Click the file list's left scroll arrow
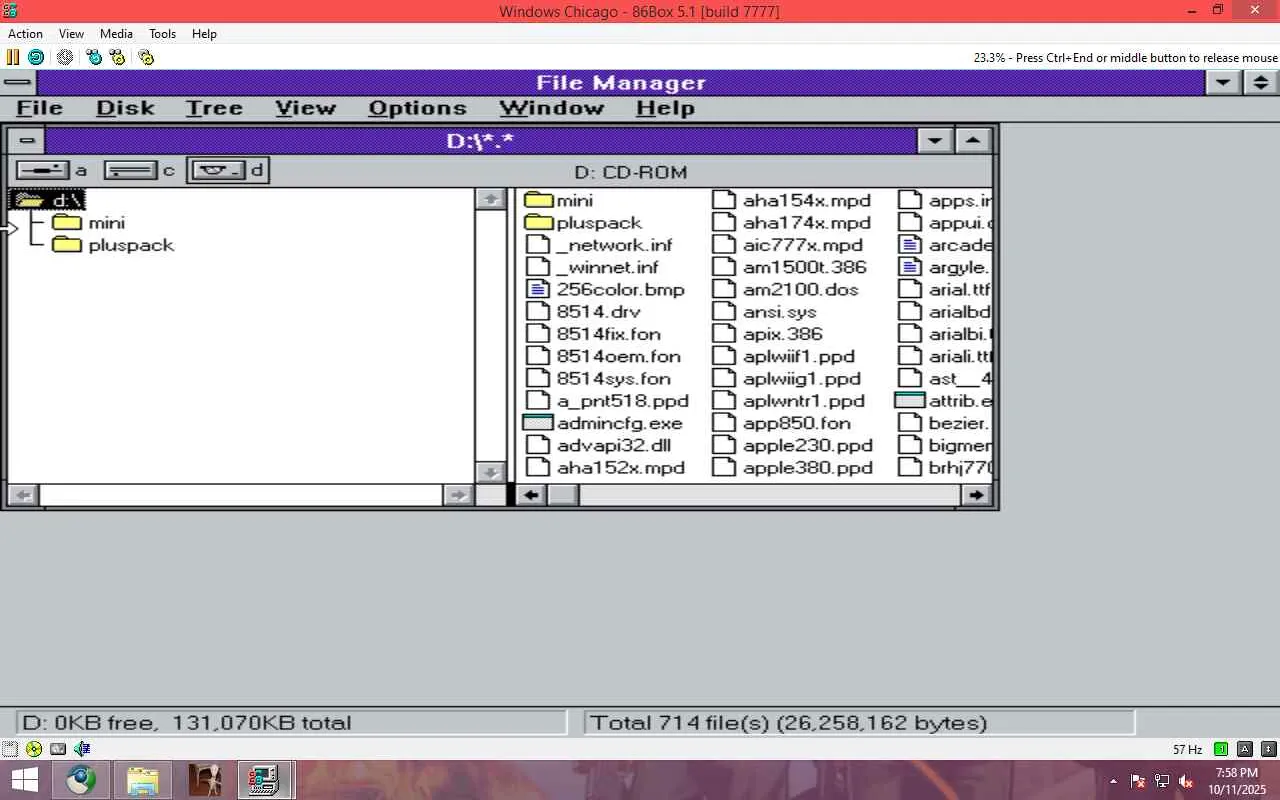 [x=531, y=495]
